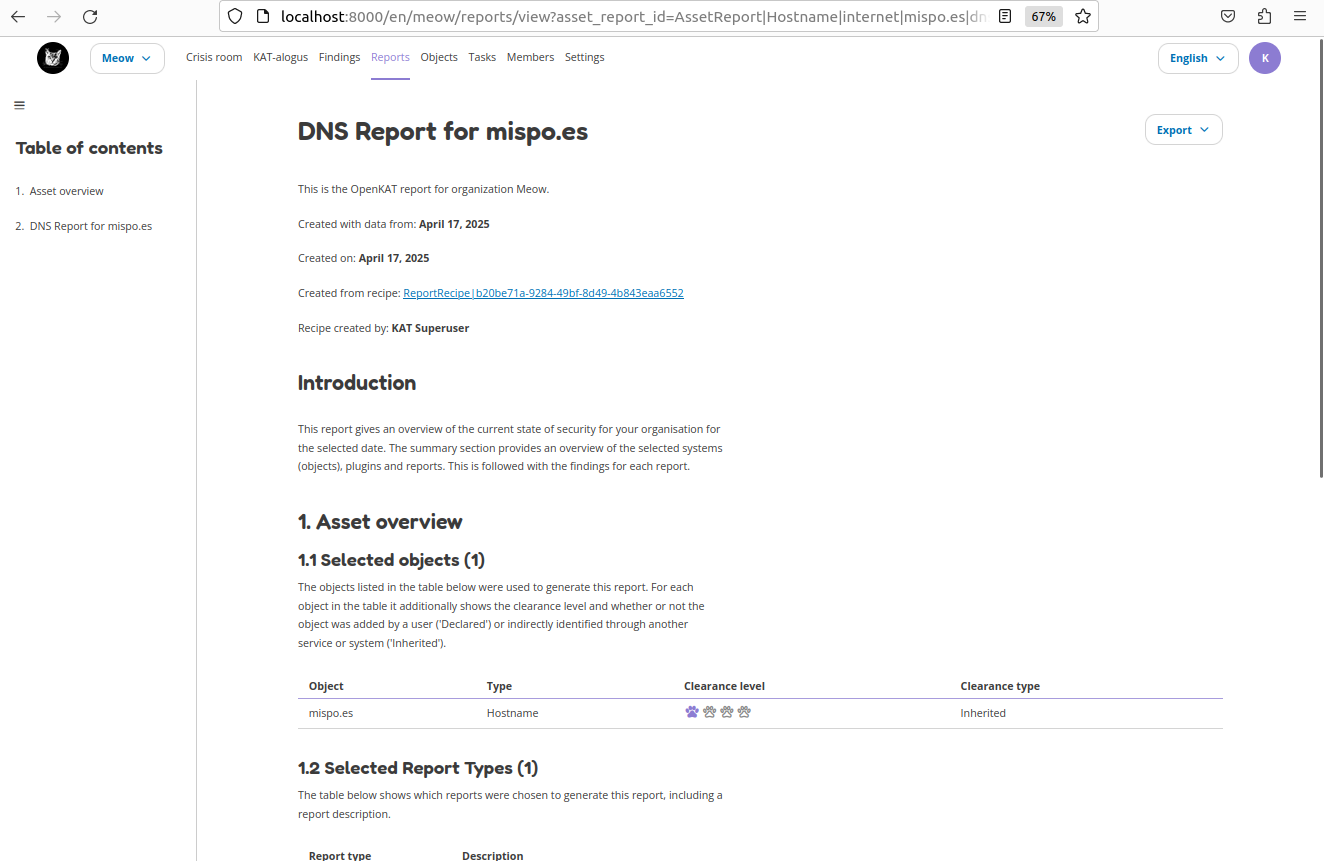
Task: Click the Clearance type column header
Action: tap(1000, 686)
